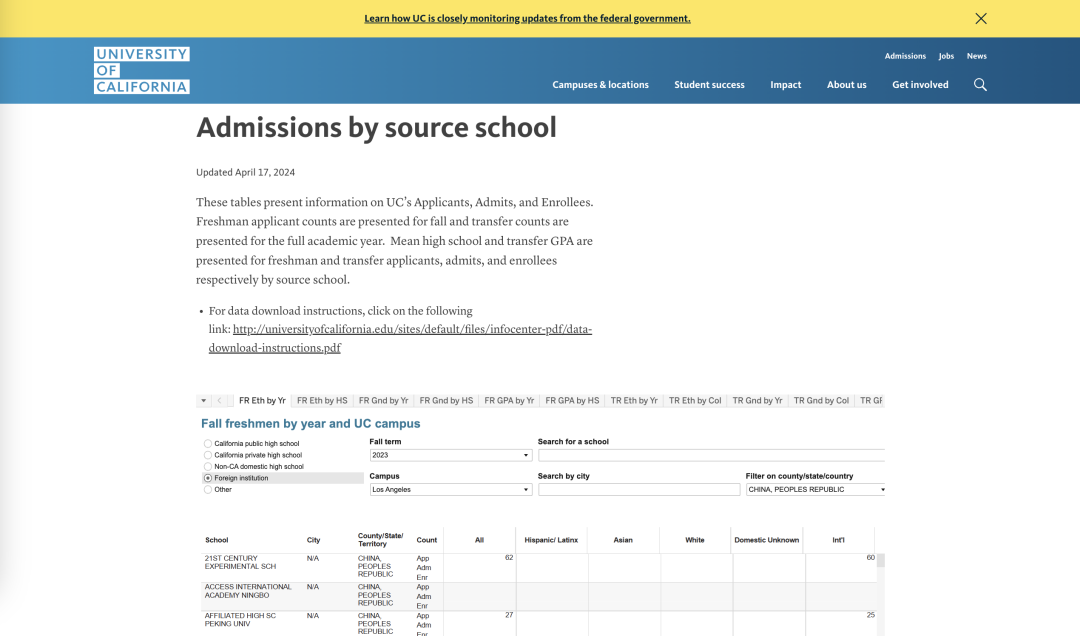Viewport: 1080px width, 636px height.
Task: Click Int'l value 25 for Peking Univ
Action: (871, 615)
